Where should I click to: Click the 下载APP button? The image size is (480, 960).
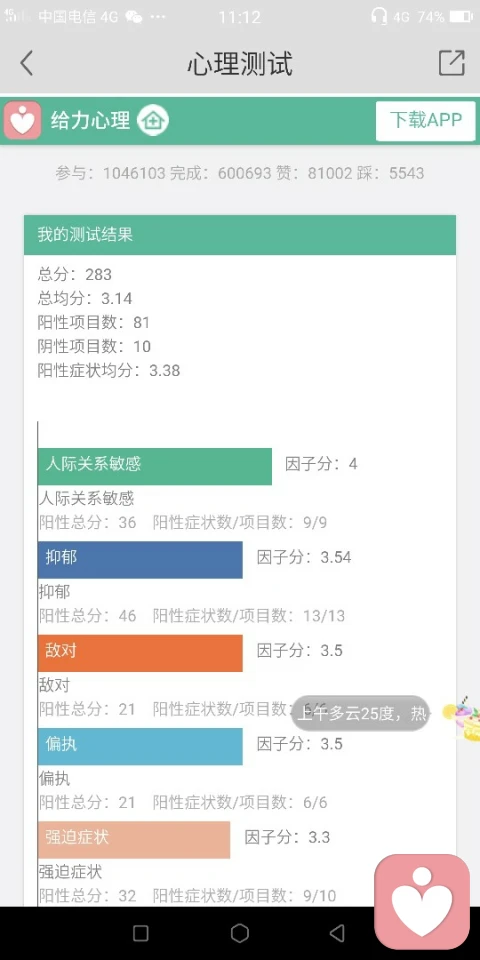[x=426, y=121]
